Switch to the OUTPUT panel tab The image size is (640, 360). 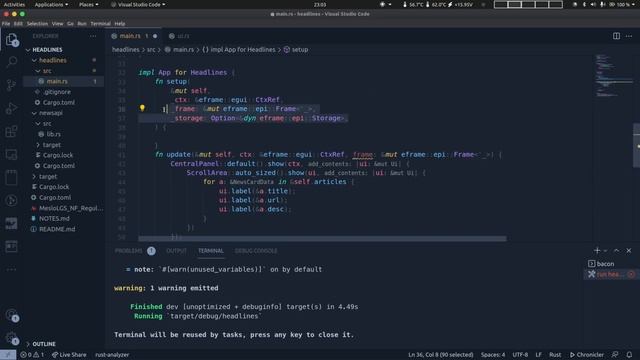[176, 251]
